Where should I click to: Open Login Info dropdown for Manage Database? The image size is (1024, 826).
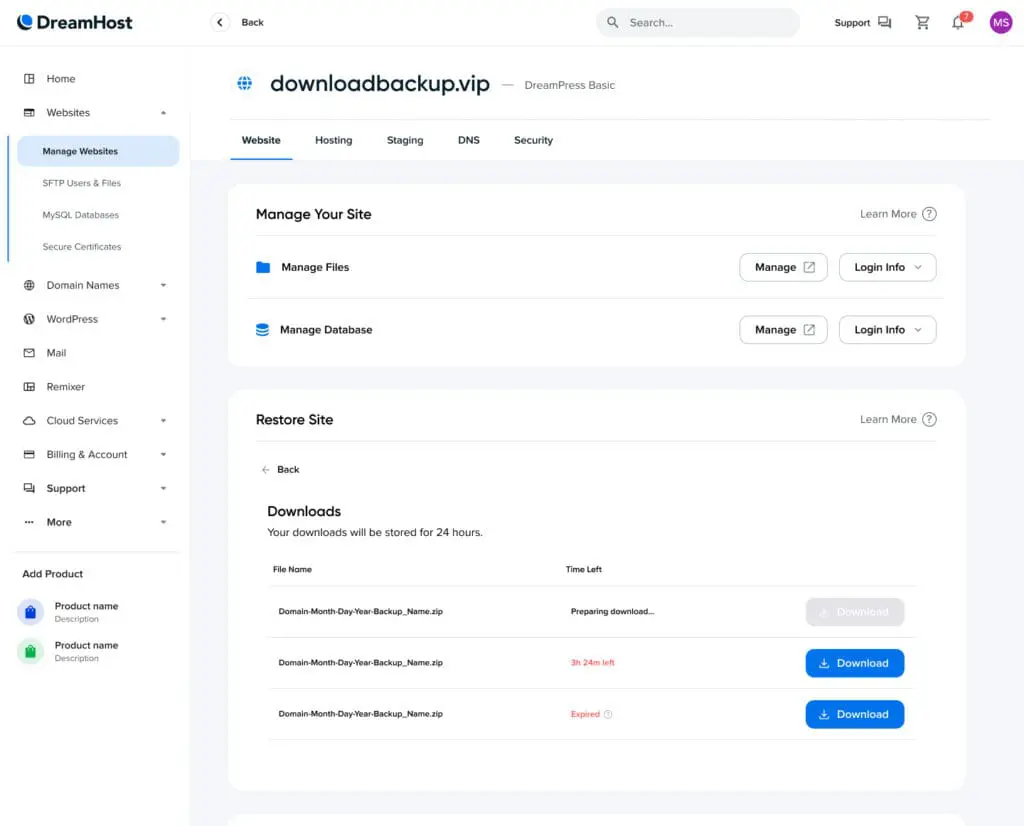pyautogui.click(x=888, y=330)
